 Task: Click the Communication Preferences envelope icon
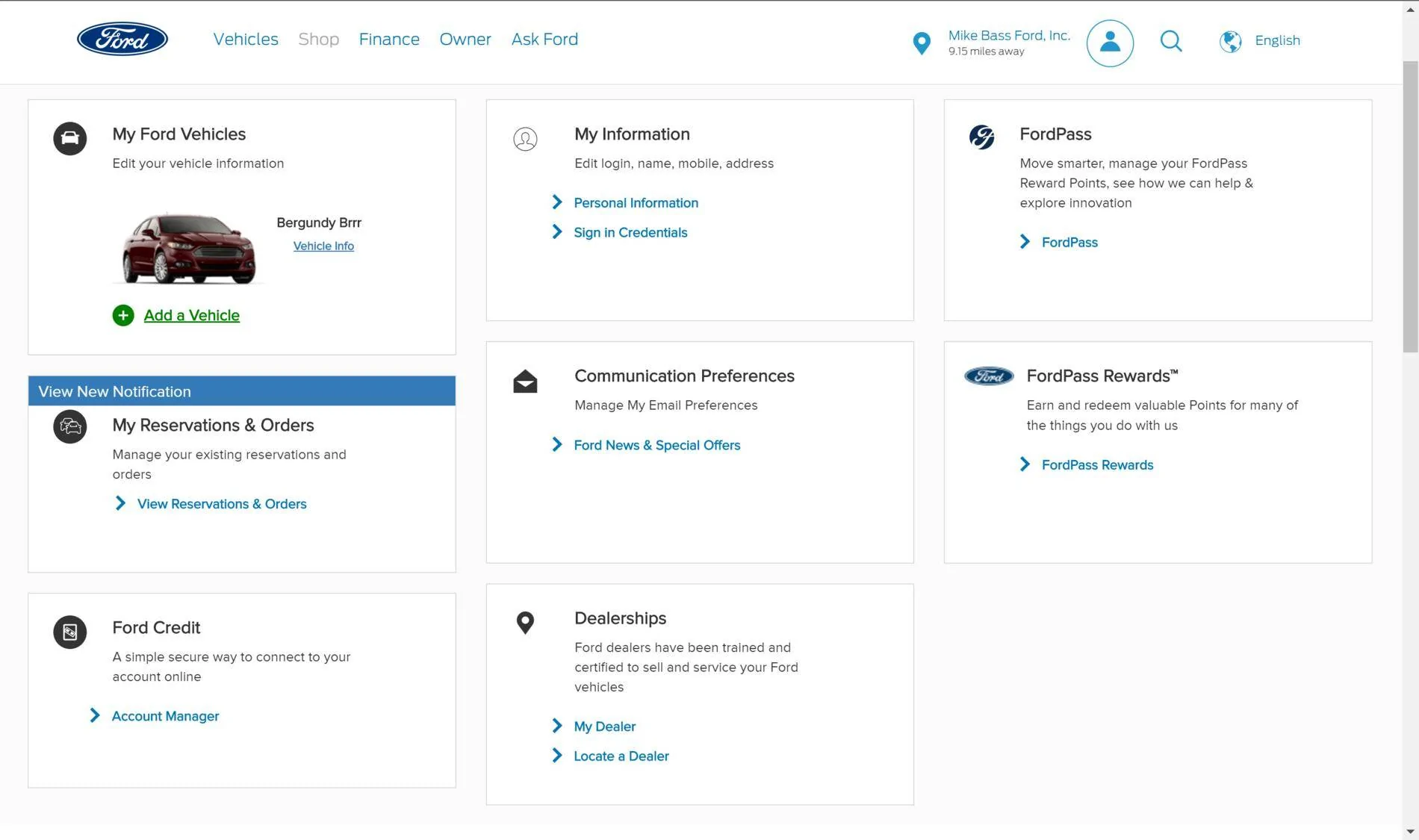point(525,381)
